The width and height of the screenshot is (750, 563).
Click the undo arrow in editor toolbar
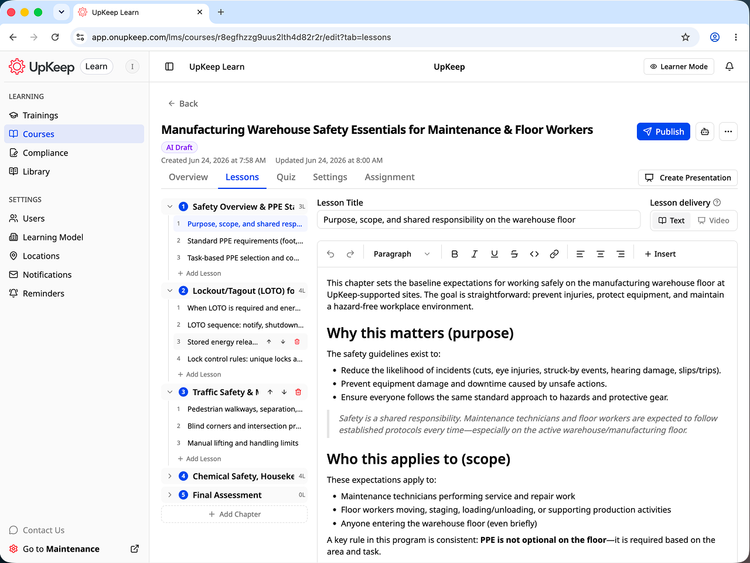click(331, 254)
